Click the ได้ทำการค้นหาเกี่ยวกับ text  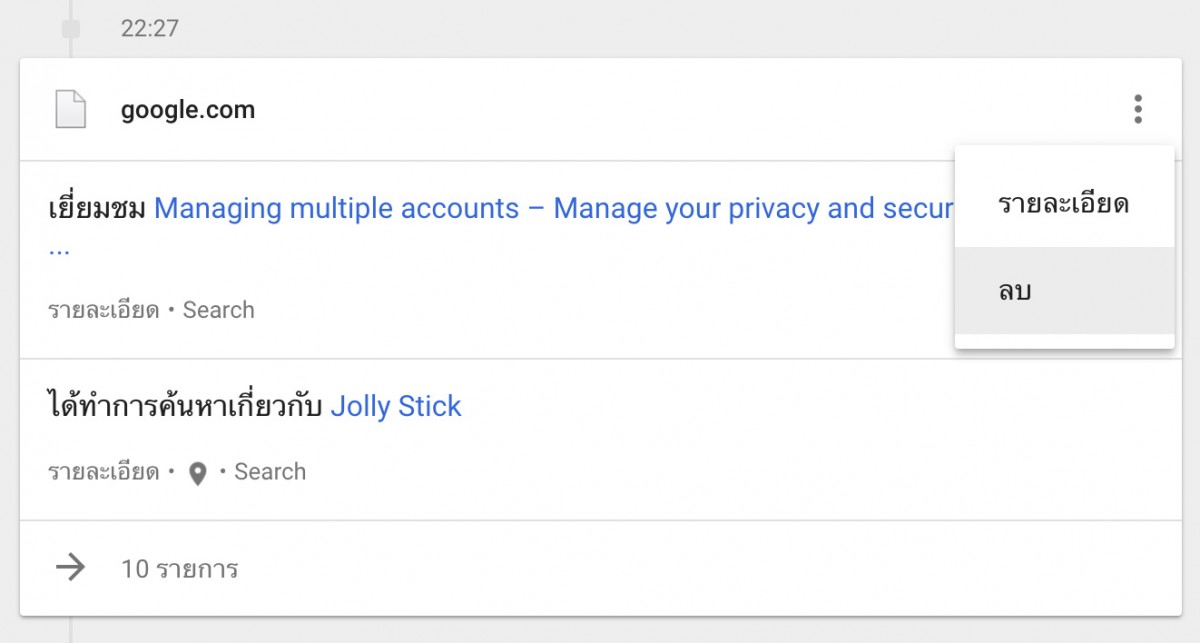[x=186, y=405]
